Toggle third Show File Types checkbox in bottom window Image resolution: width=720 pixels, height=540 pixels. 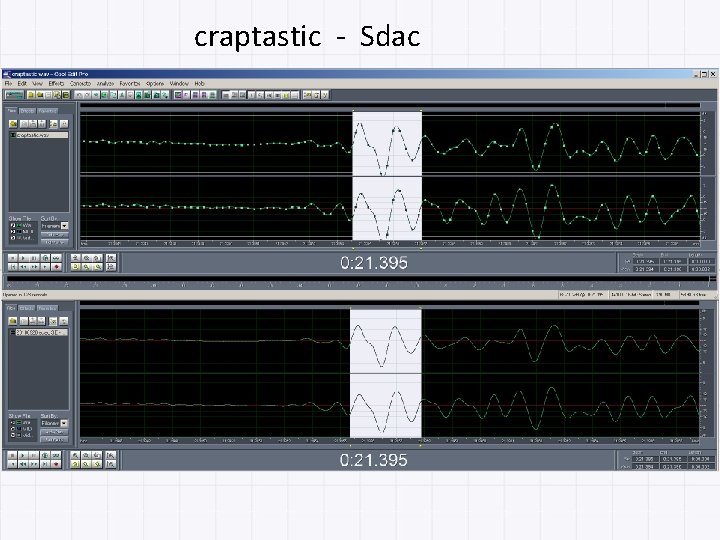point(13,435)
